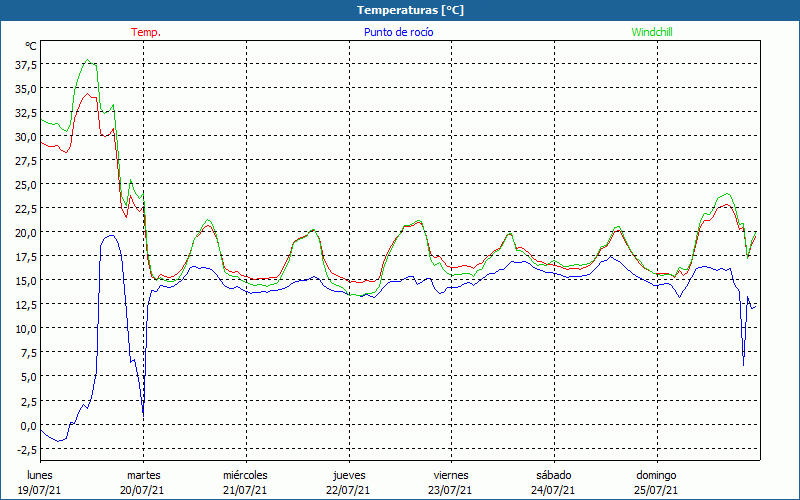Click the green 'Windchill' legend label

coord(652,32)
